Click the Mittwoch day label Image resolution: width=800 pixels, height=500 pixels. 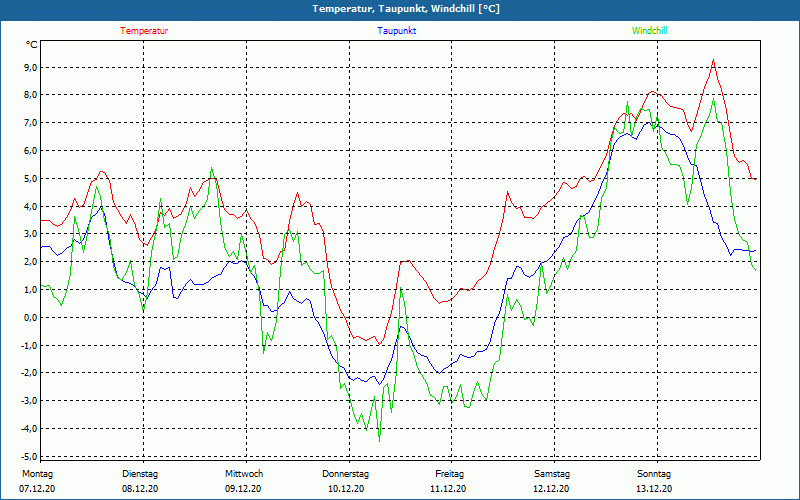(x=243, y=474)
